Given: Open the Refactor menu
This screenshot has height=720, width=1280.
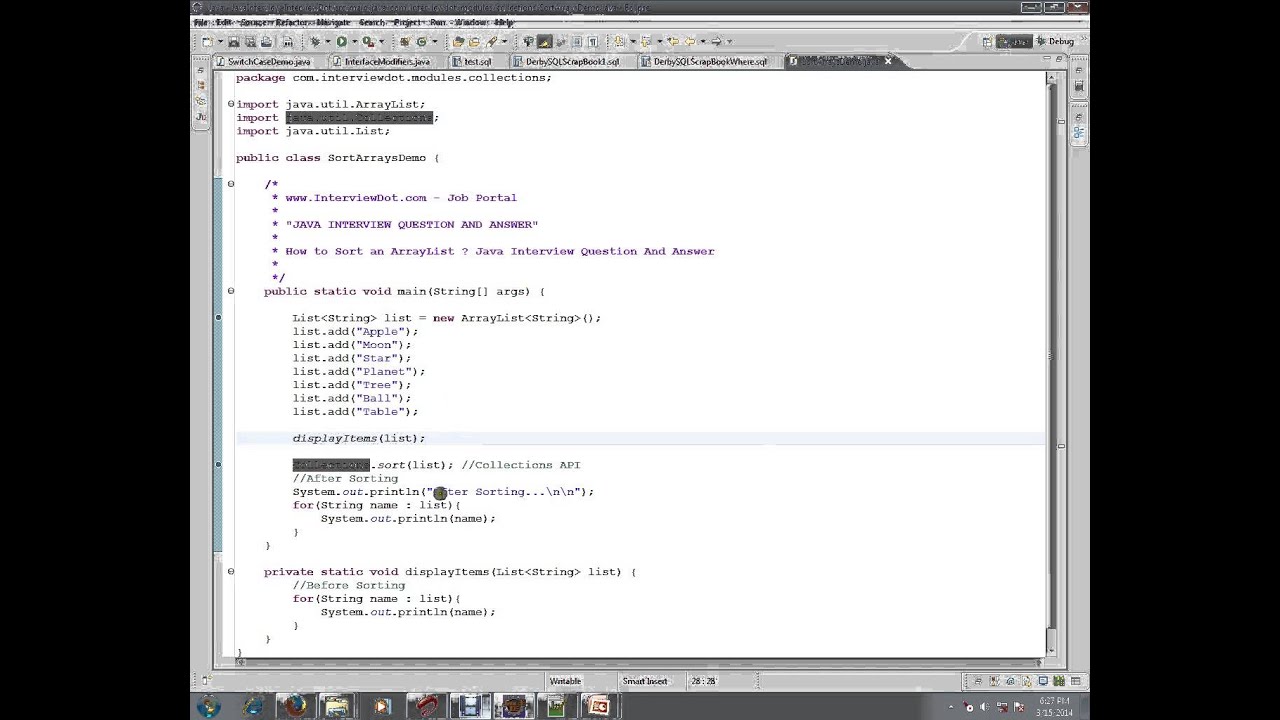Looking at the screenshot, I should 292,22.
